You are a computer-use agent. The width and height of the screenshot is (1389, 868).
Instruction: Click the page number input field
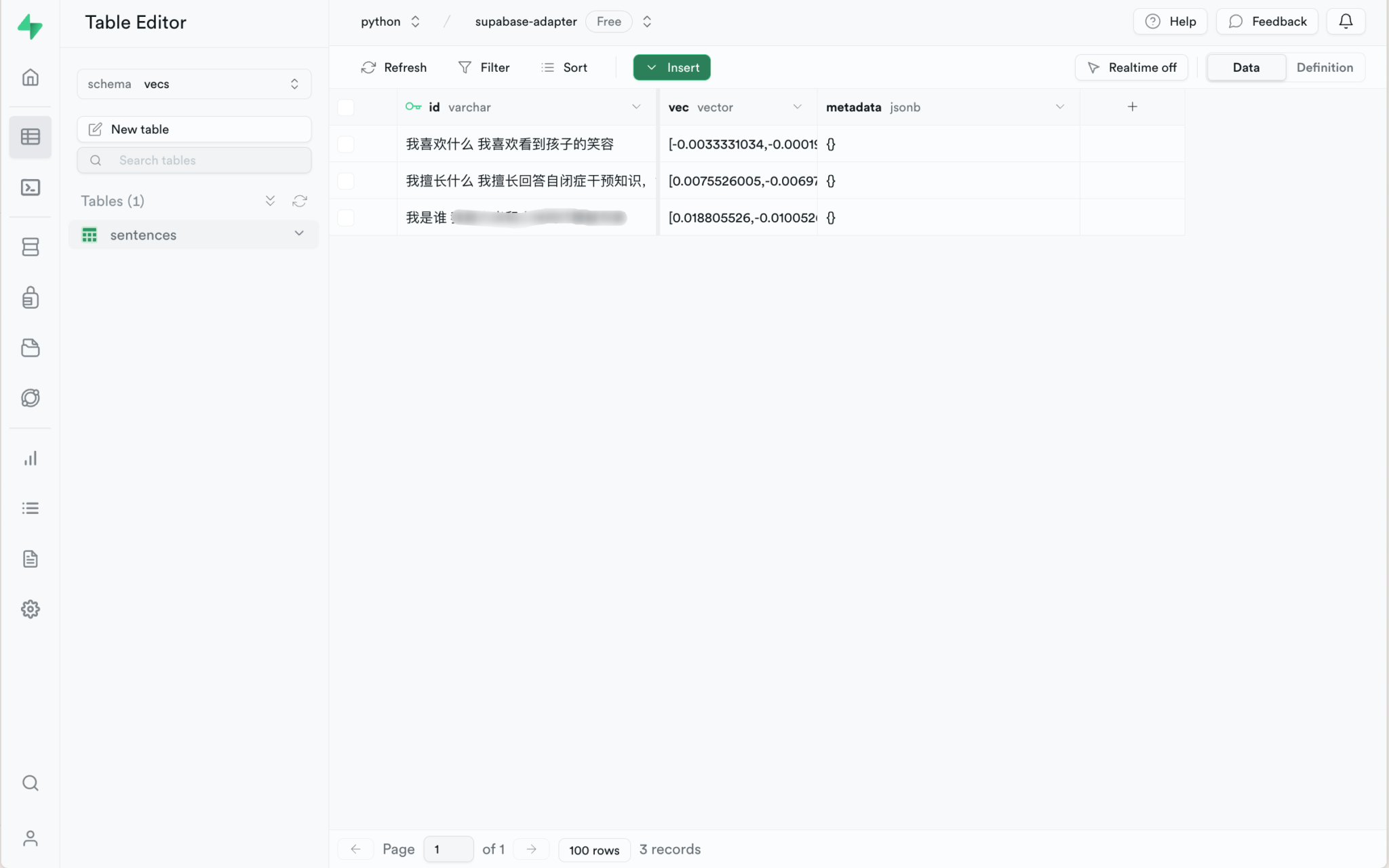pyautogui.click(x=448, y=849)
